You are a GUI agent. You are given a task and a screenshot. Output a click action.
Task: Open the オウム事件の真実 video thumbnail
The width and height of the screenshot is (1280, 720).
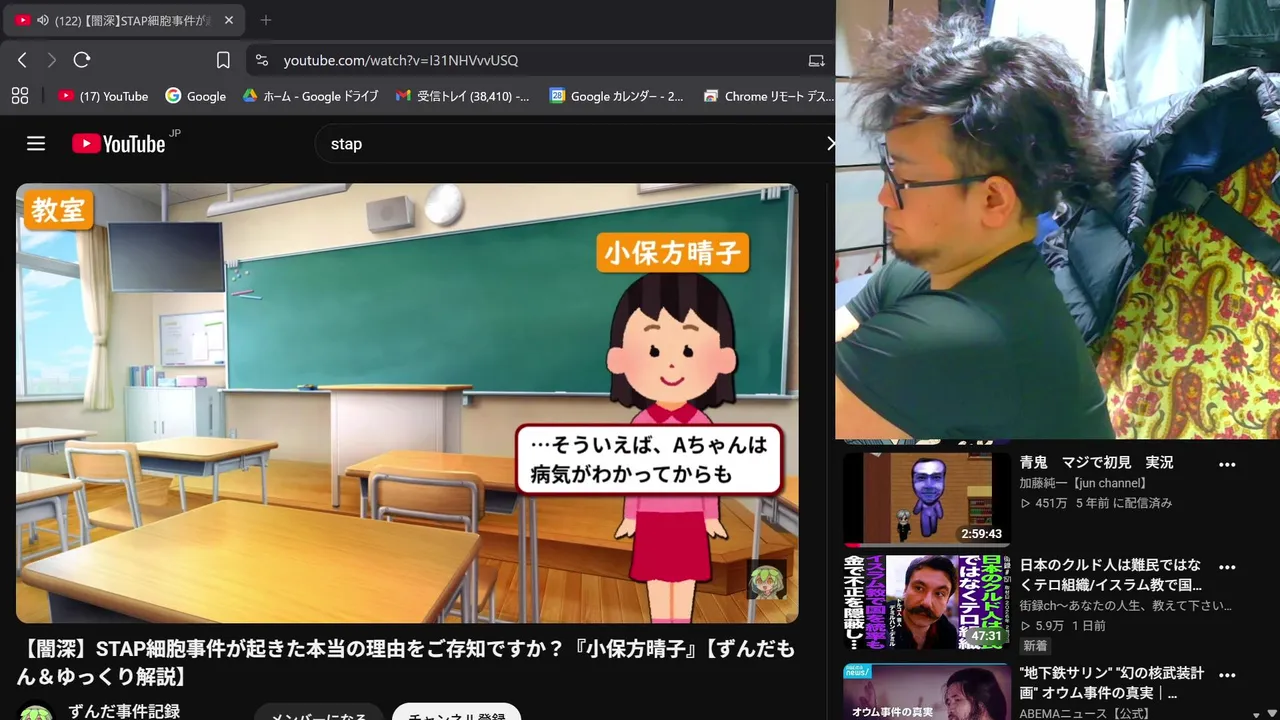coord(926,692)
